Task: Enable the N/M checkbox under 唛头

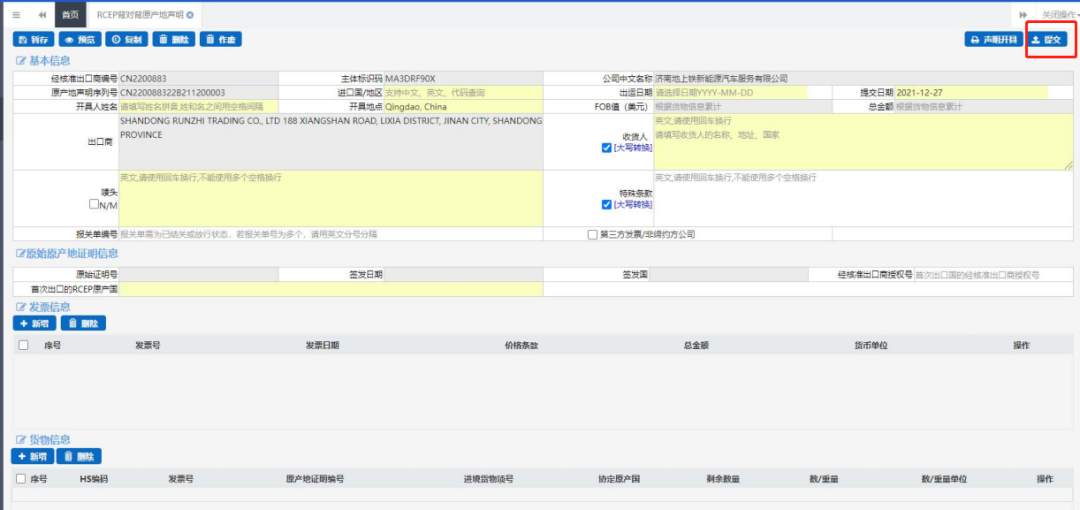Action: click(x=94, y=204)
